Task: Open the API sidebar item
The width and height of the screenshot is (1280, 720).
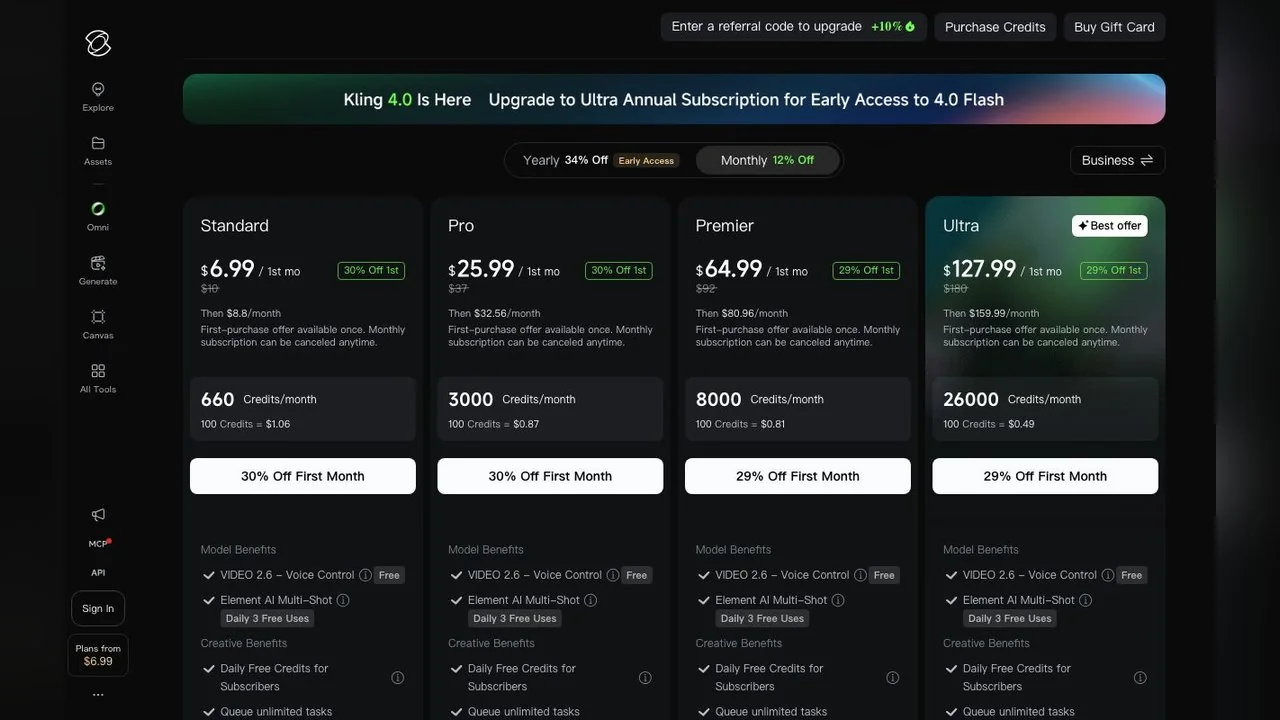Action: pos(98,573)
